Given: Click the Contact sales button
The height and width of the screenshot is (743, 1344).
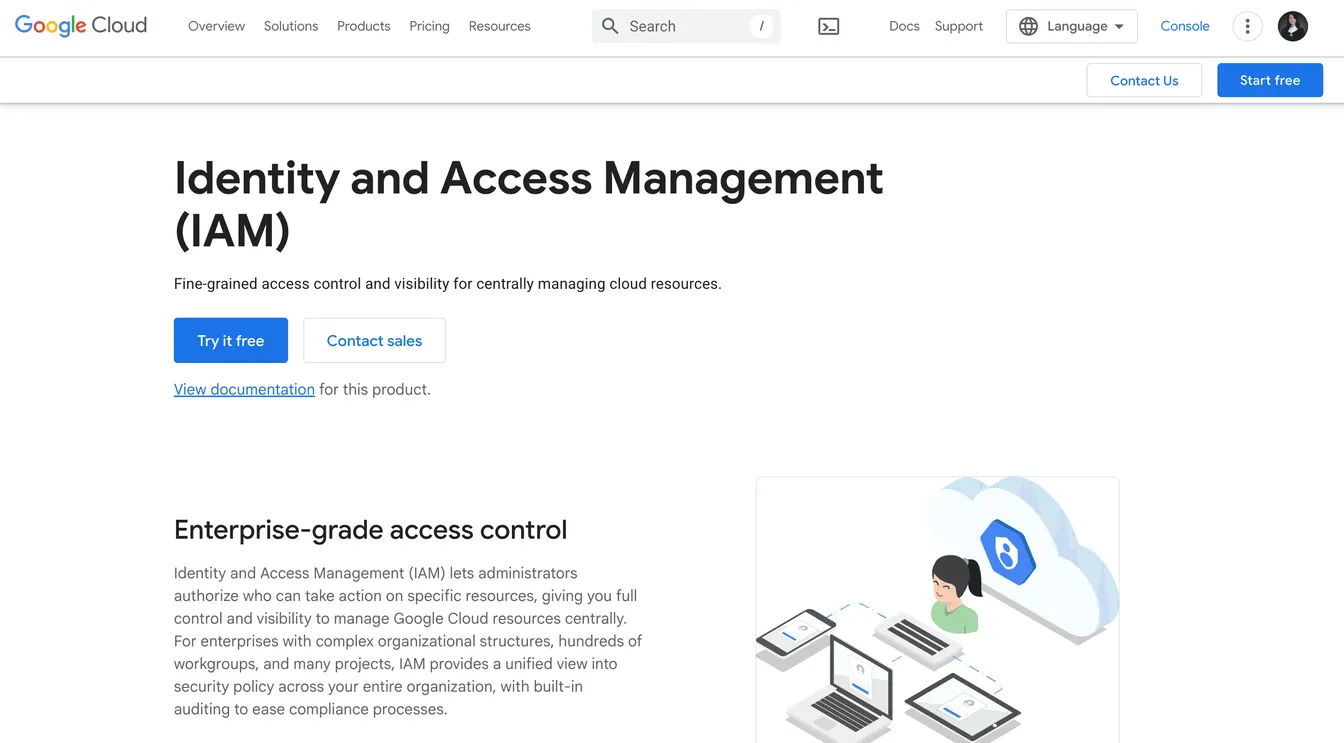Looking at the screenshot, I should [374, 340].
